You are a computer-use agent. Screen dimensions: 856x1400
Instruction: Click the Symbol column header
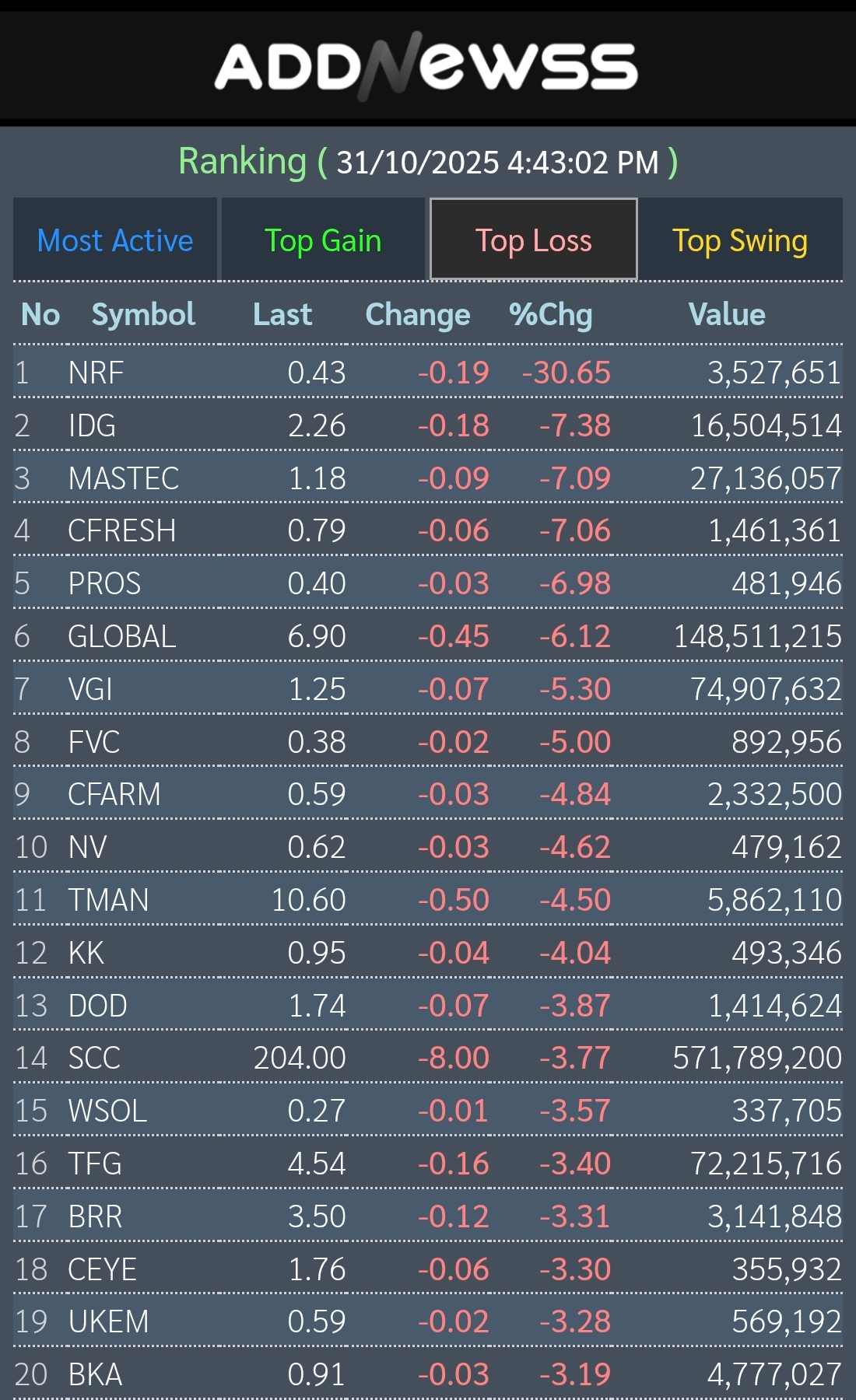click(143, 314)
